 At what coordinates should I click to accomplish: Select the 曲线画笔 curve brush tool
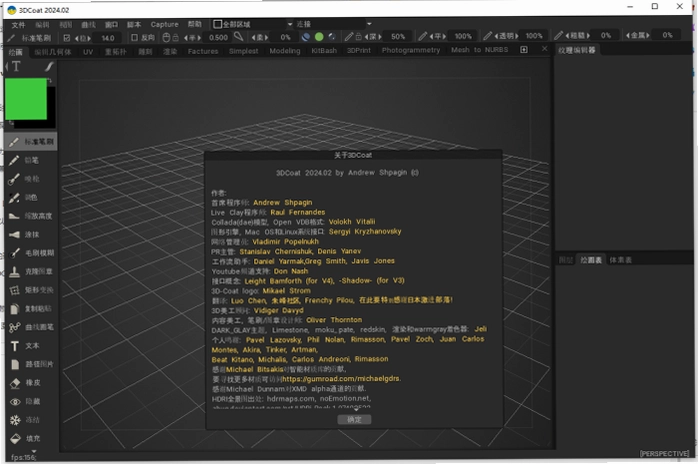click(x=31, y=327)
